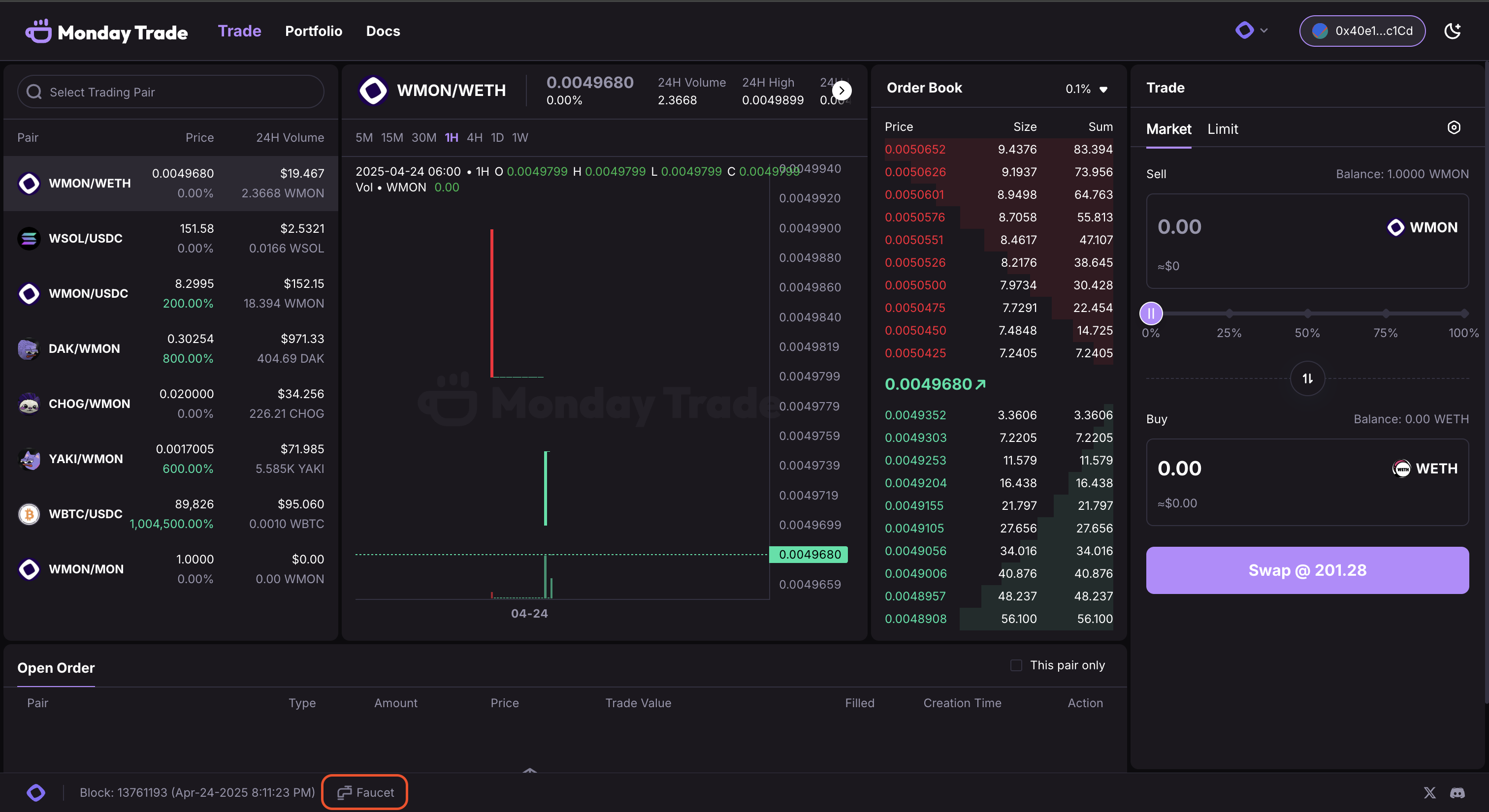Viewport: 1489px width, 812px height.
Task: Open the X (Twitter) link icon
Action: point(1429,792)
